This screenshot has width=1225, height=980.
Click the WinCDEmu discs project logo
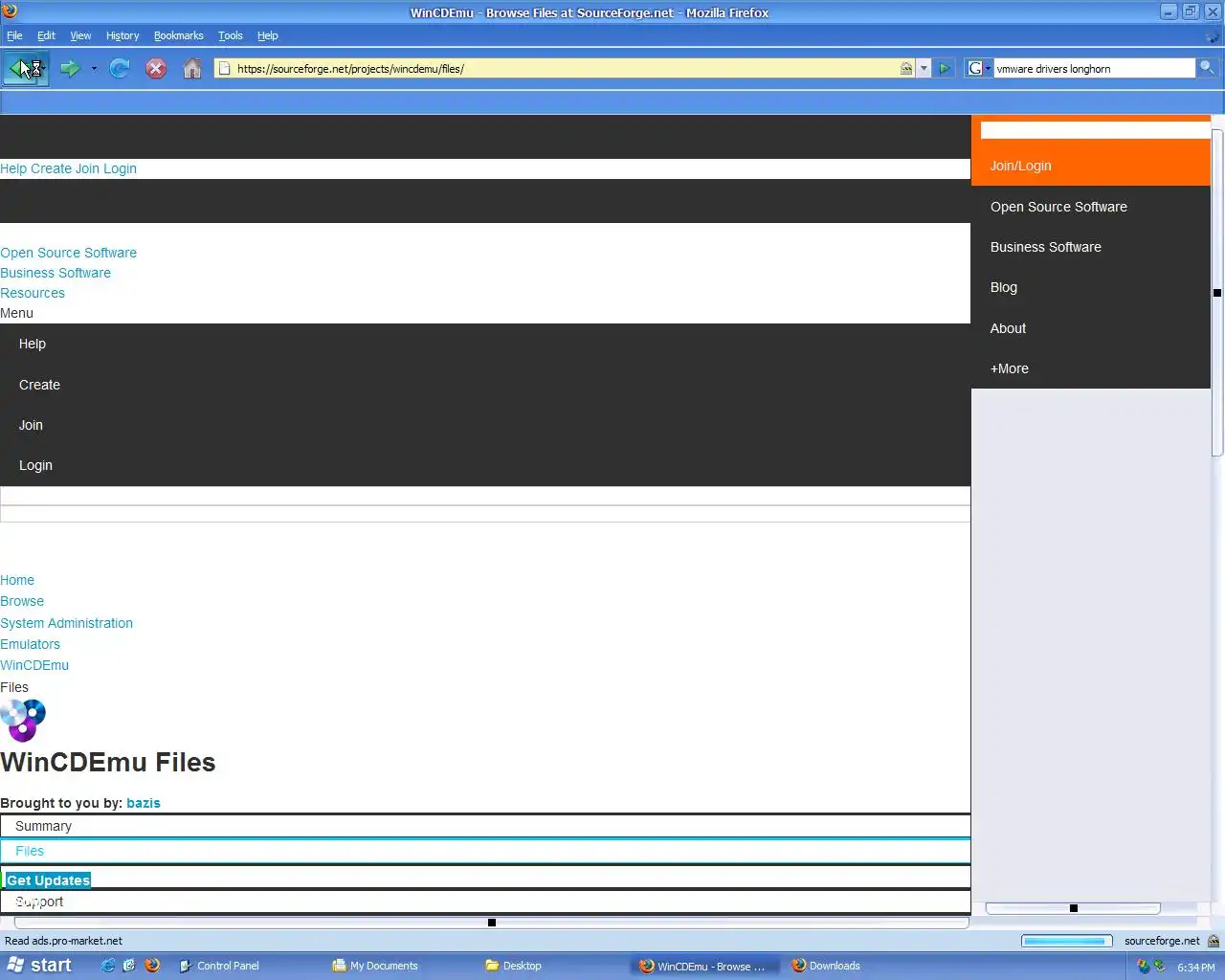tap(23, 721)
